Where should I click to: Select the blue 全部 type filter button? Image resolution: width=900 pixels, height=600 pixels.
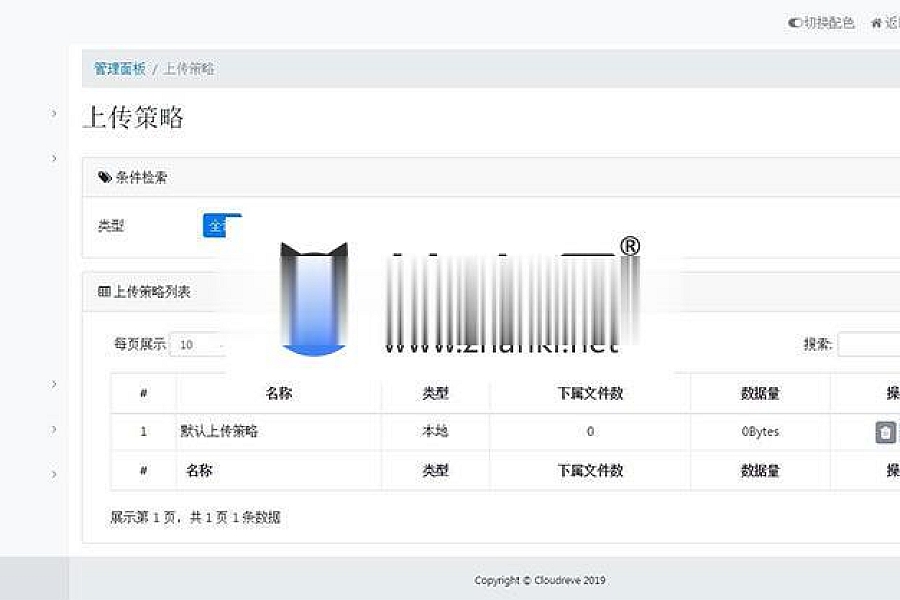222,226
